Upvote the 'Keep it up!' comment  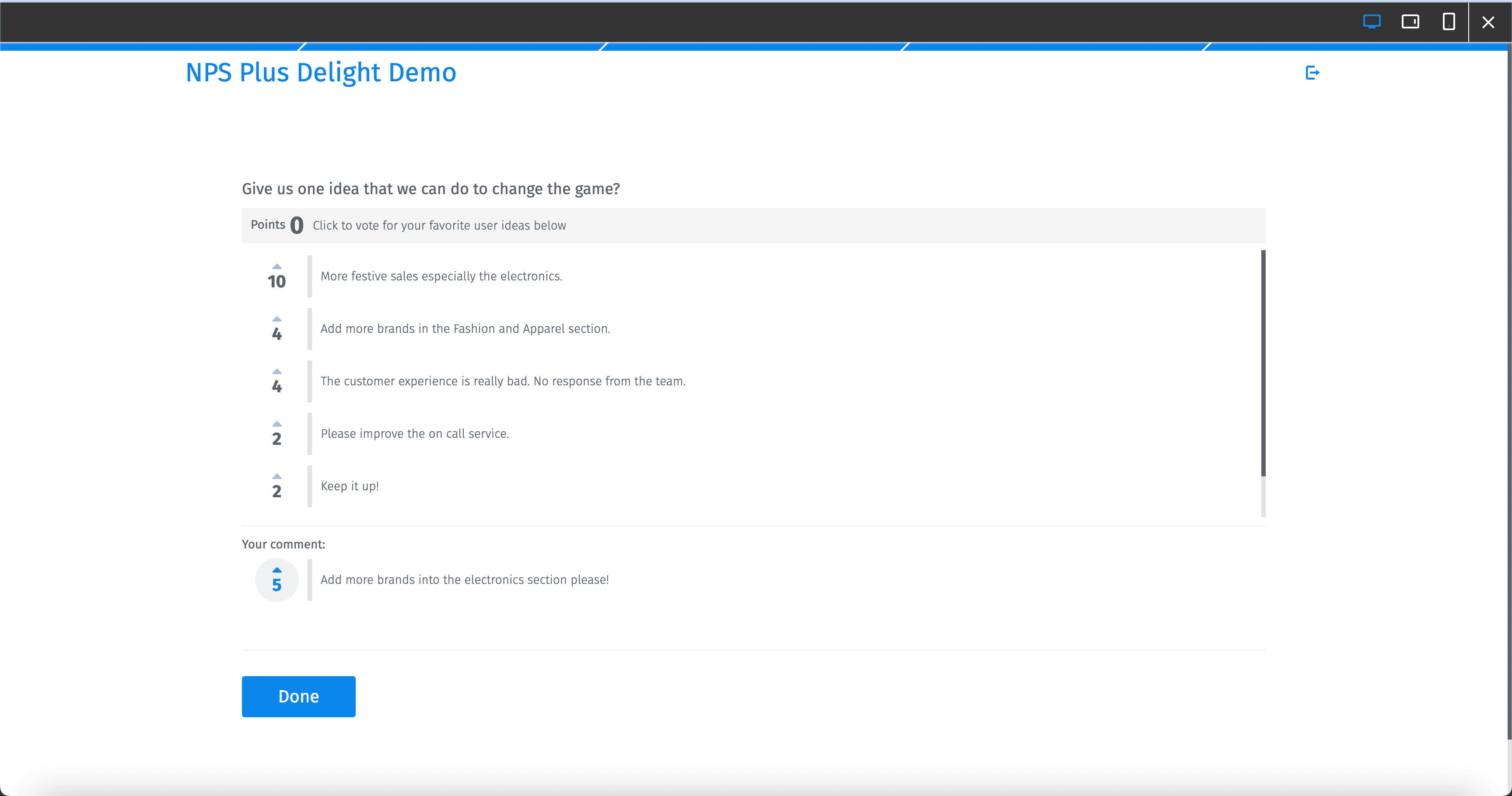tap(277, 476)
